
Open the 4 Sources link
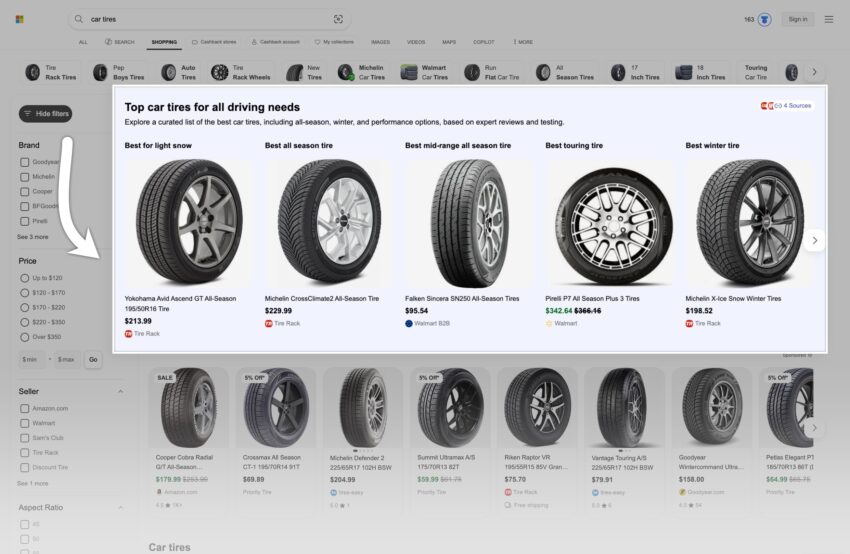(x=786, y=106)
